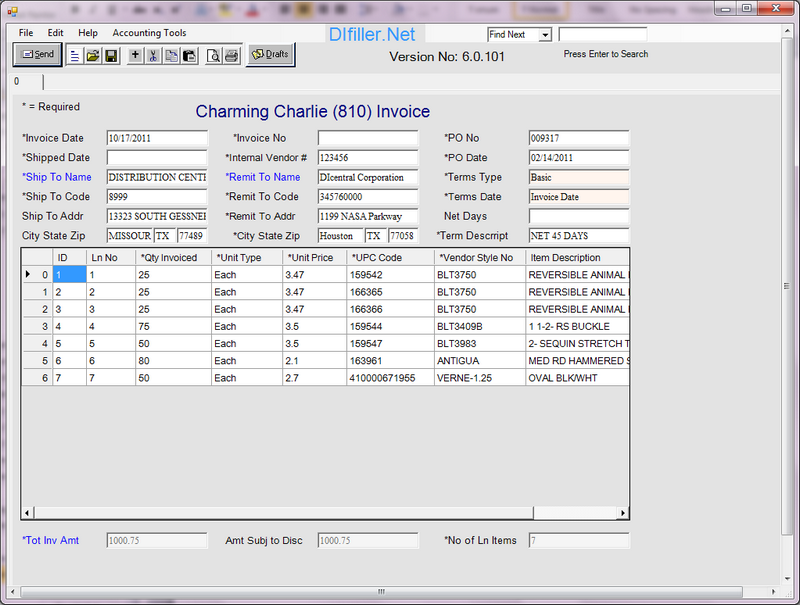Click the PO Date field
The height and width of the screenshot is (605, 800).
(x=579, y=158)
